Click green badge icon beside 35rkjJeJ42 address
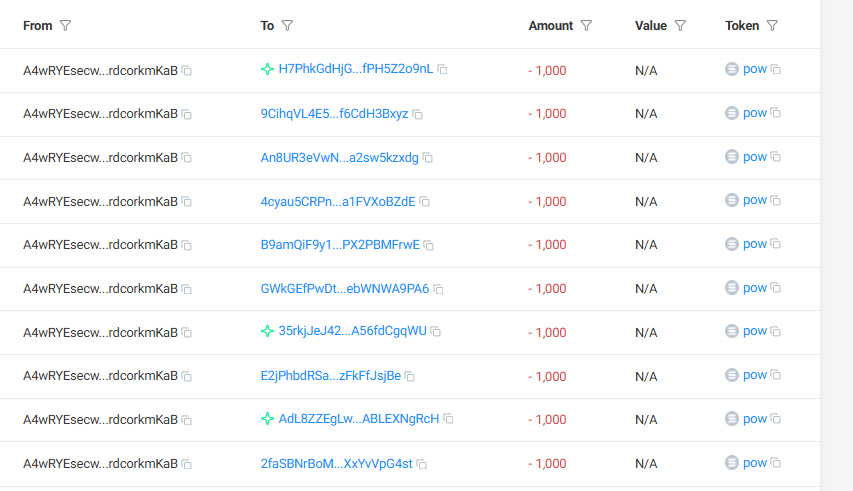Viewport: 853px width, 491px height. point(267,331)
